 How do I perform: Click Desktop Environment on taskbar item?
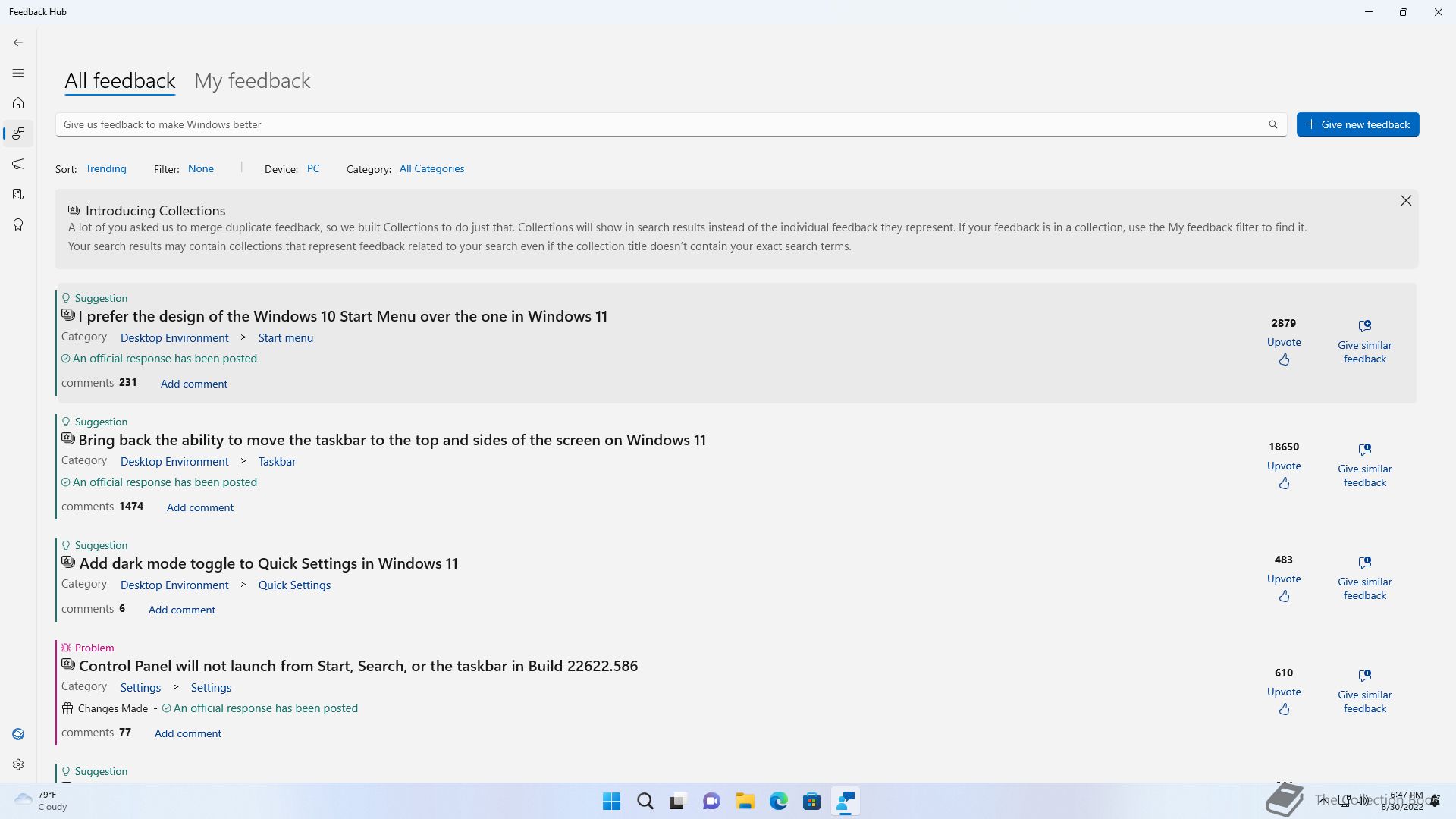point(174,462)
